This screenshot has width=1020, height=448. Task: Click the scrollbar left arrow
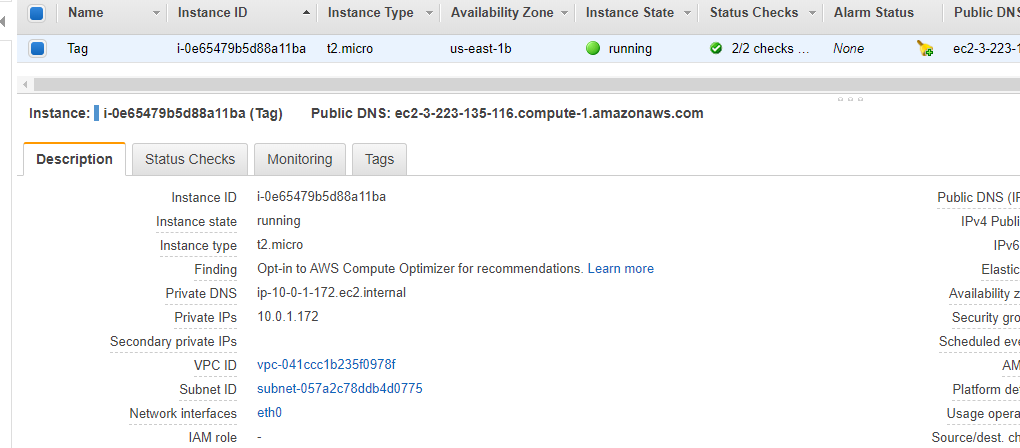point(25,85)
